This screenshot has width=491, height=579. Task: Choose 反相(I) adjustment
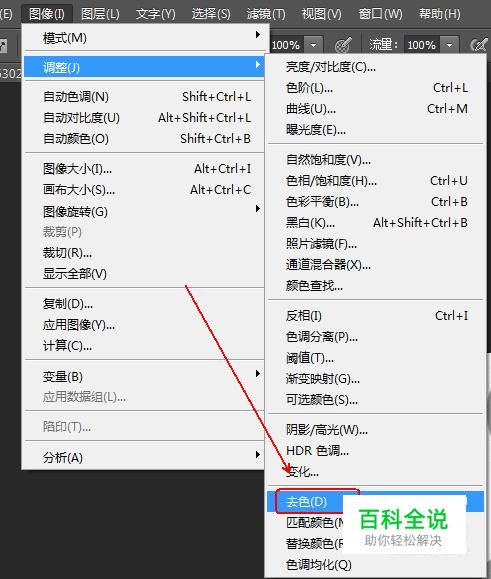(x=375, y=316)
